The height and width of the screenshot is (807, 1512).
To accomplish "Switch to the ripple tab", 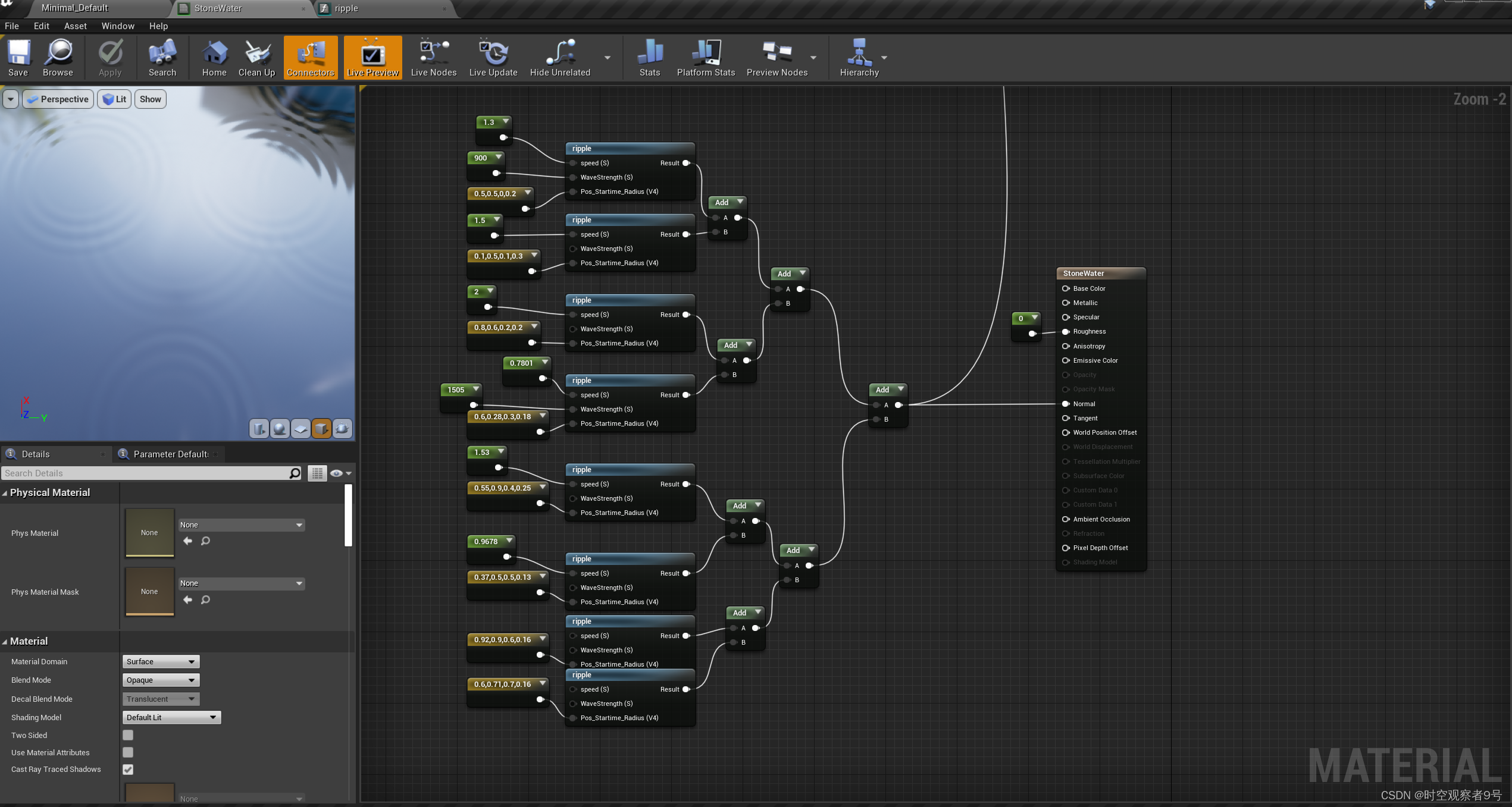I will click(346, 8).
